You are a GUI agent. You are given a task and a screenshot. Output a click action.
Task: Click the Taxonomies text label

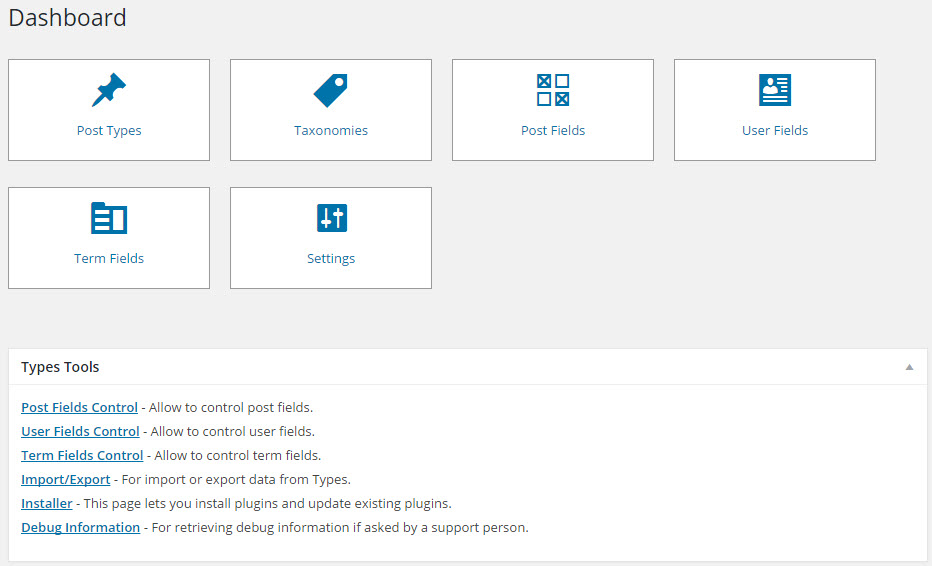point(330,130)
